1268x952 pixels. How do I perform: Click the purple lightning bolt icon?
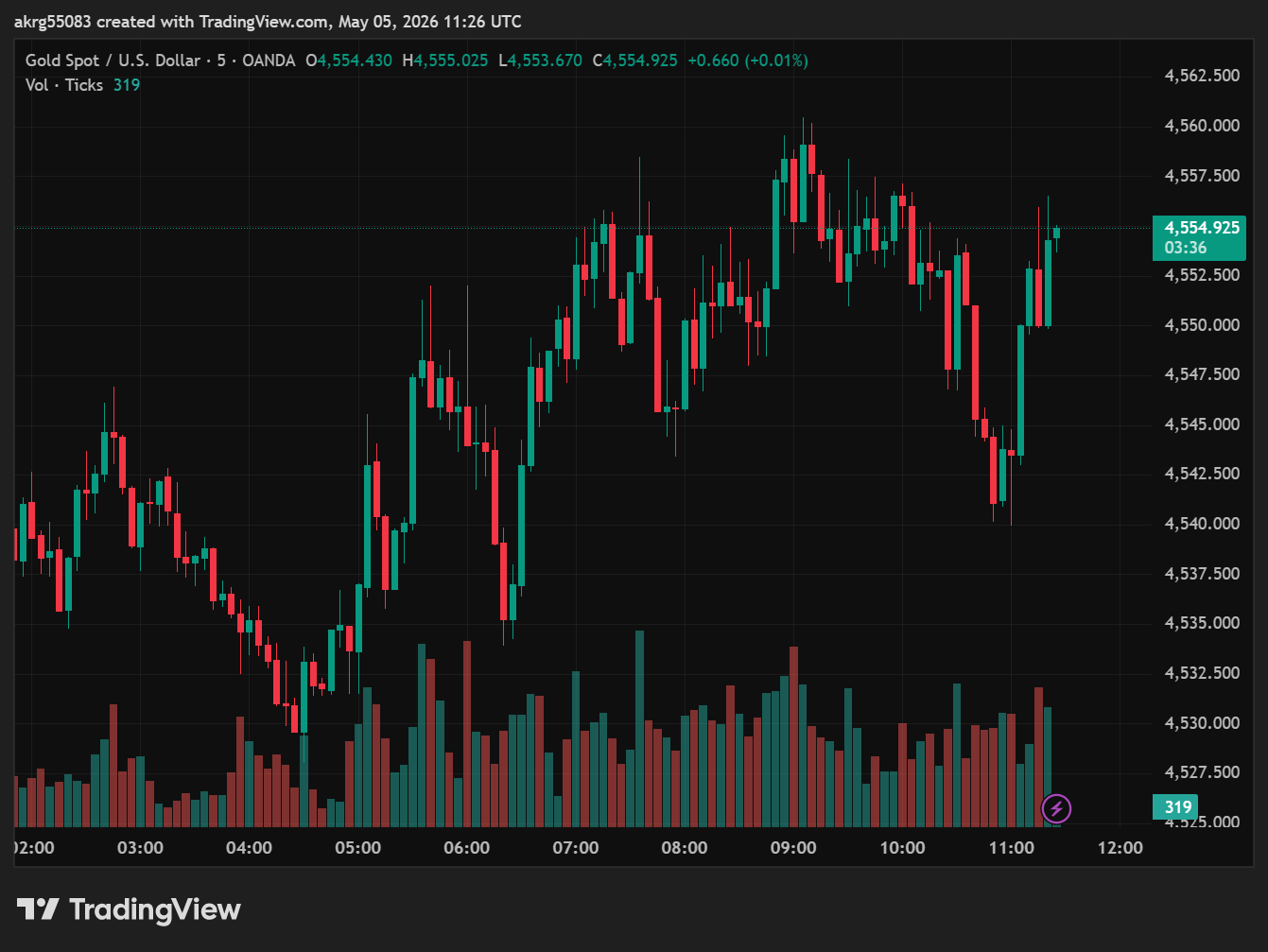point(1056,808)
